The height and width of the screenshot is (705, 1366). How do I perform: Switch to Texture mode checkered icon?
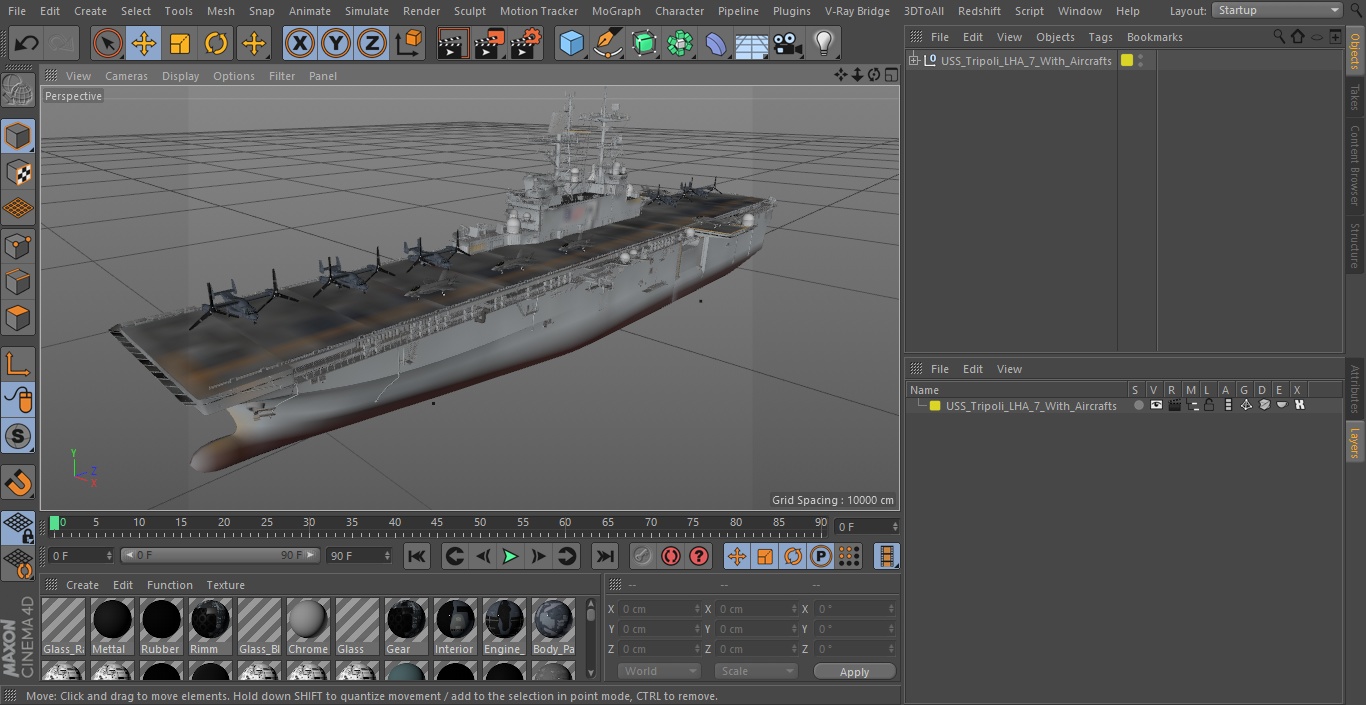click(x=18, y=172)
